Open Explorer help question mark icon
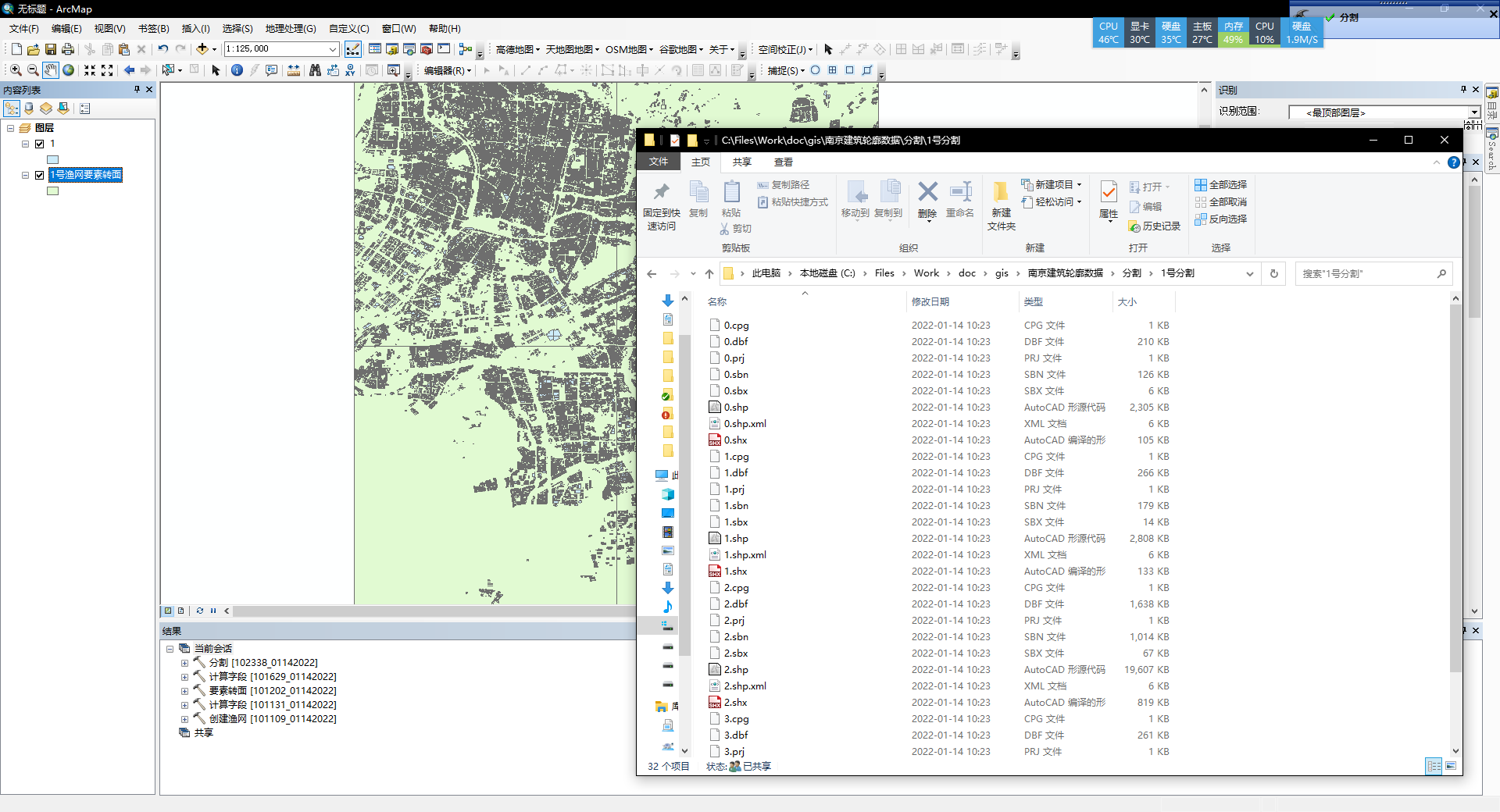The image size is (1500, 812). (x=1453, y=162)
